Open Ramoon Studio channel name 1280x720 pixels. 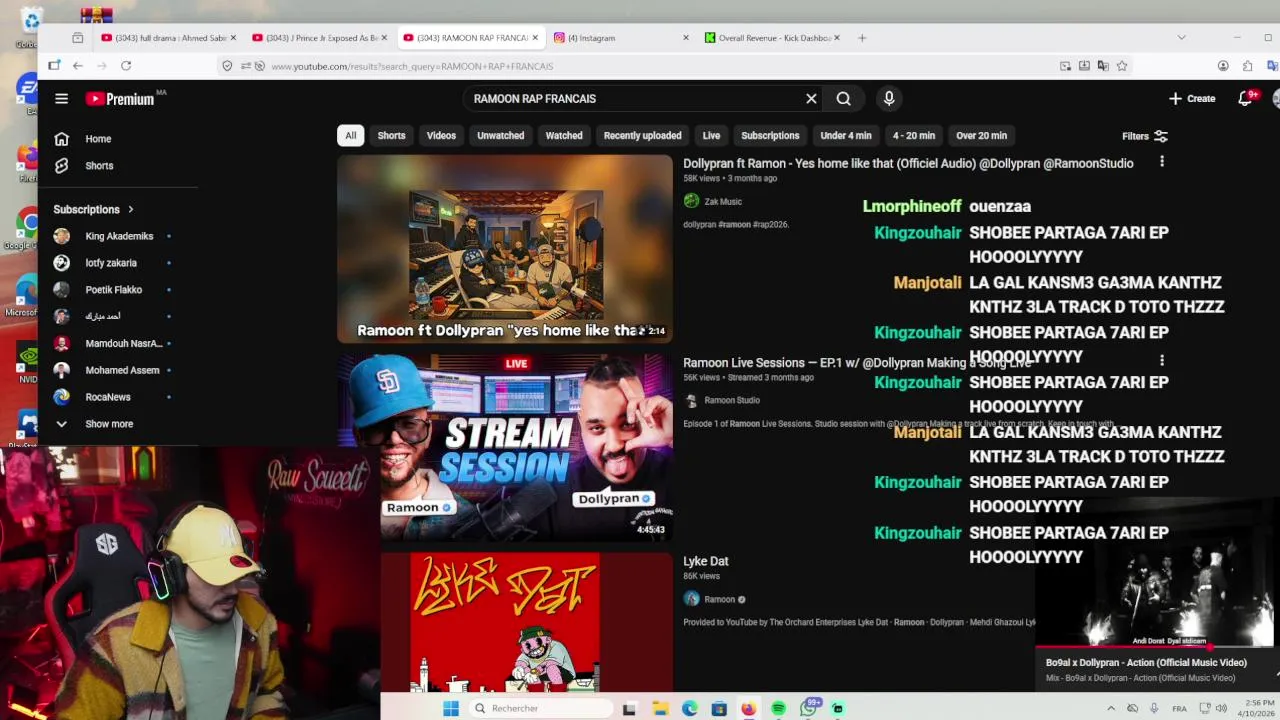tap(732, 400)
